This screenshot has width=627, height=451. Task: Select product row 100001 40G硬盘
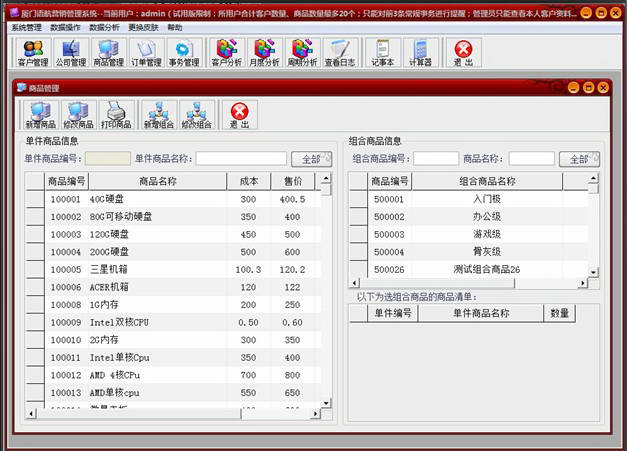pyautogui.click(x=183, y=199)
